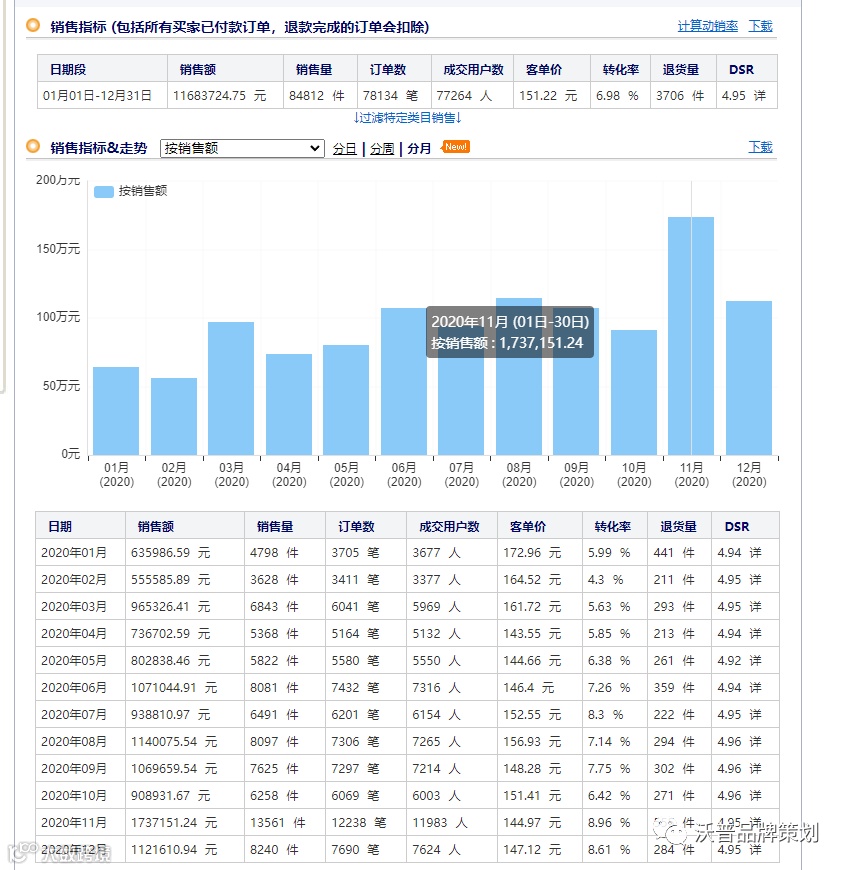Select the 06月 (2020) chart bar
The width and height of the screenshot is (847, 870).
404,382
